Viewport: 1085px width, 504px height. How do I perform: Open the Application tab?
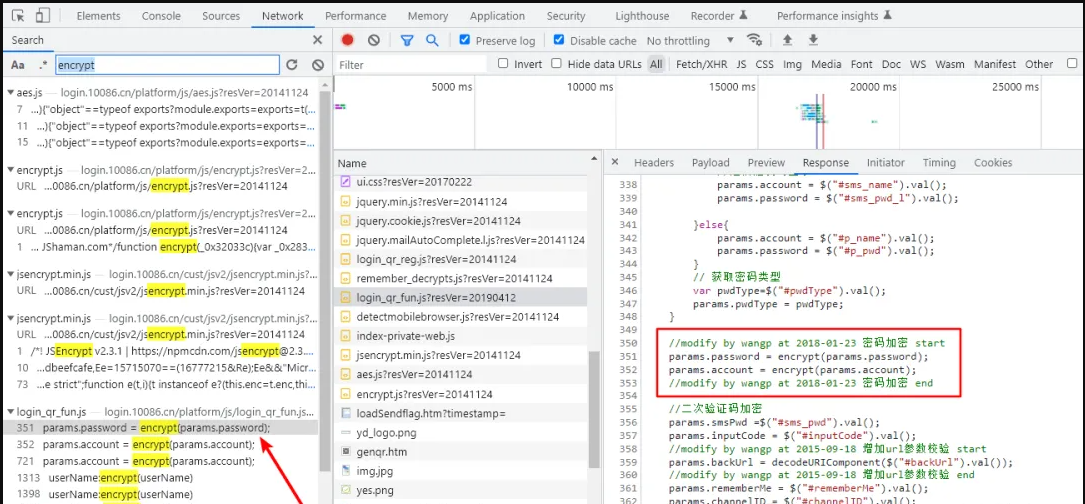click(497, 16)
